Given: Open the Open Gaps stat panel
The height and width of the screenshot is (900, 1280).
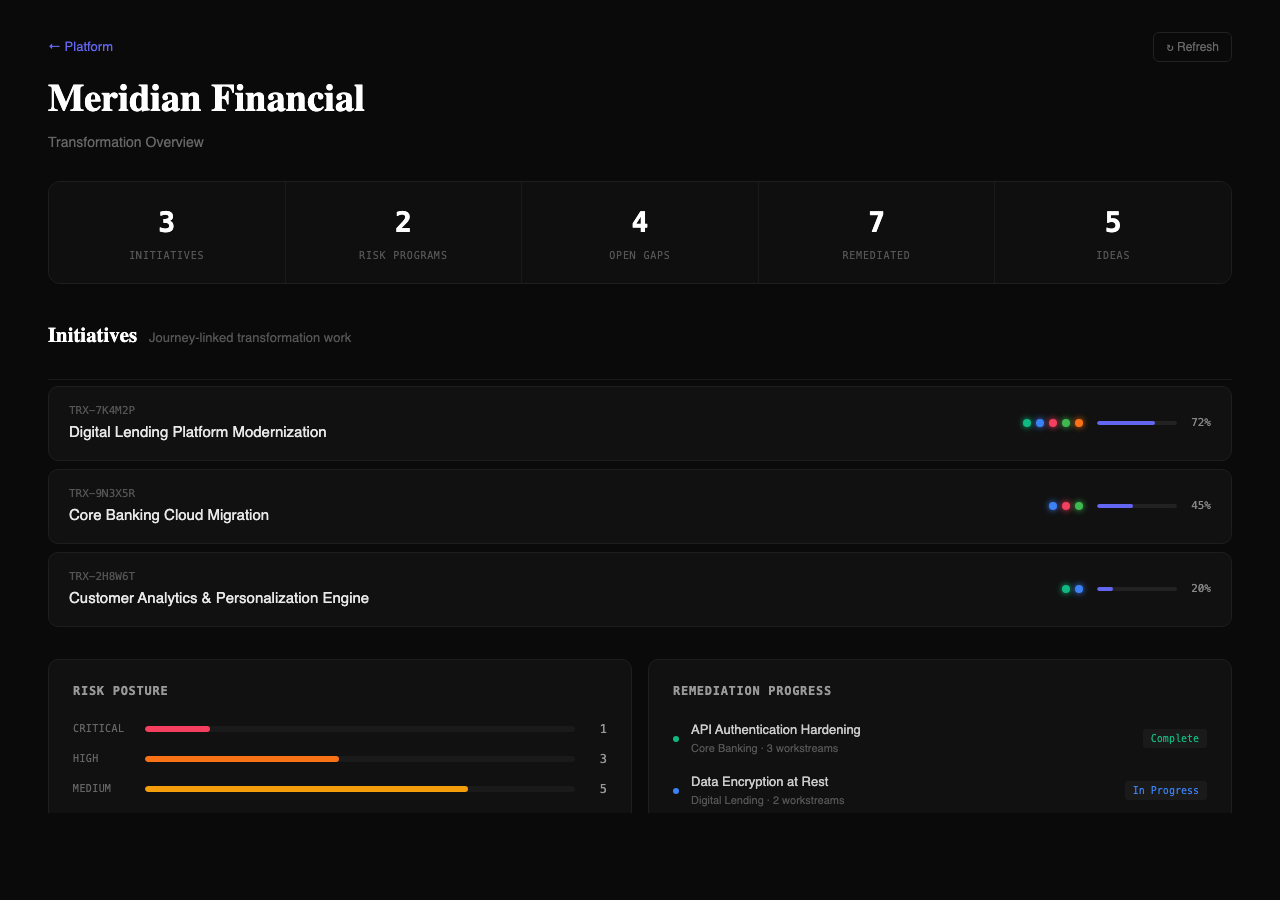Looking at the screenshot, I should point(639,232).
